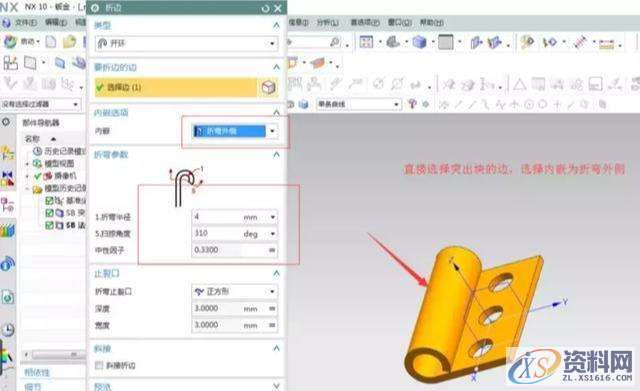Reset the 折边 dialog with the reset icon
640x391 pixels.
tap(265, 8)
